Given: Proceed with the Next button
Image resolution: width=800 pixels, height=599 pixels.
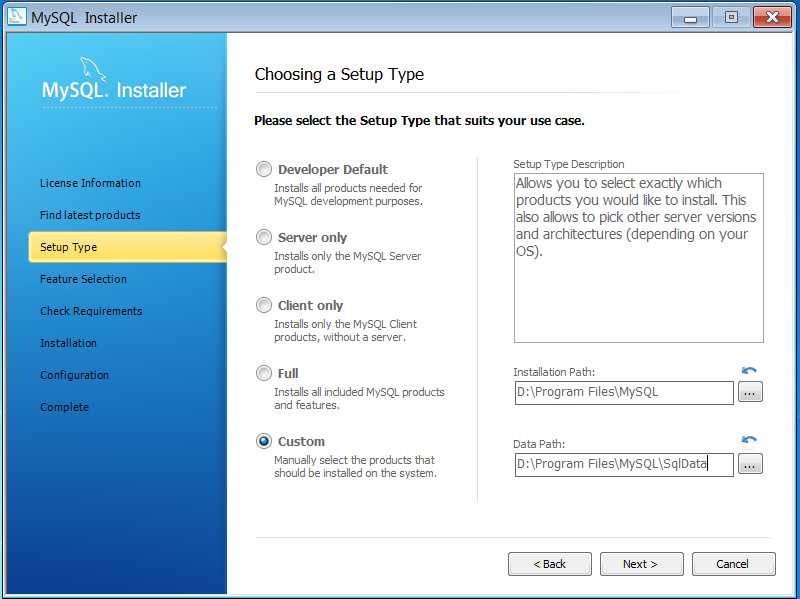Looking at the screenshot, I should click(x=642, y=564).
